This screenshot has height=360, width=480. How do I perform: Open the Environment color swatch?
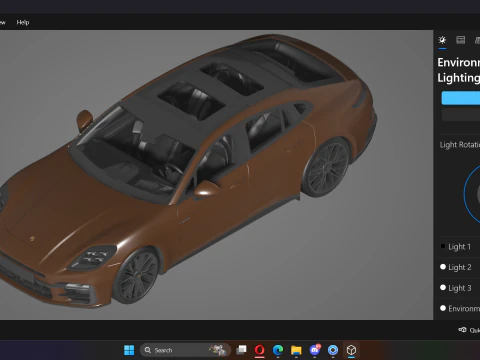tap(443, 308)
